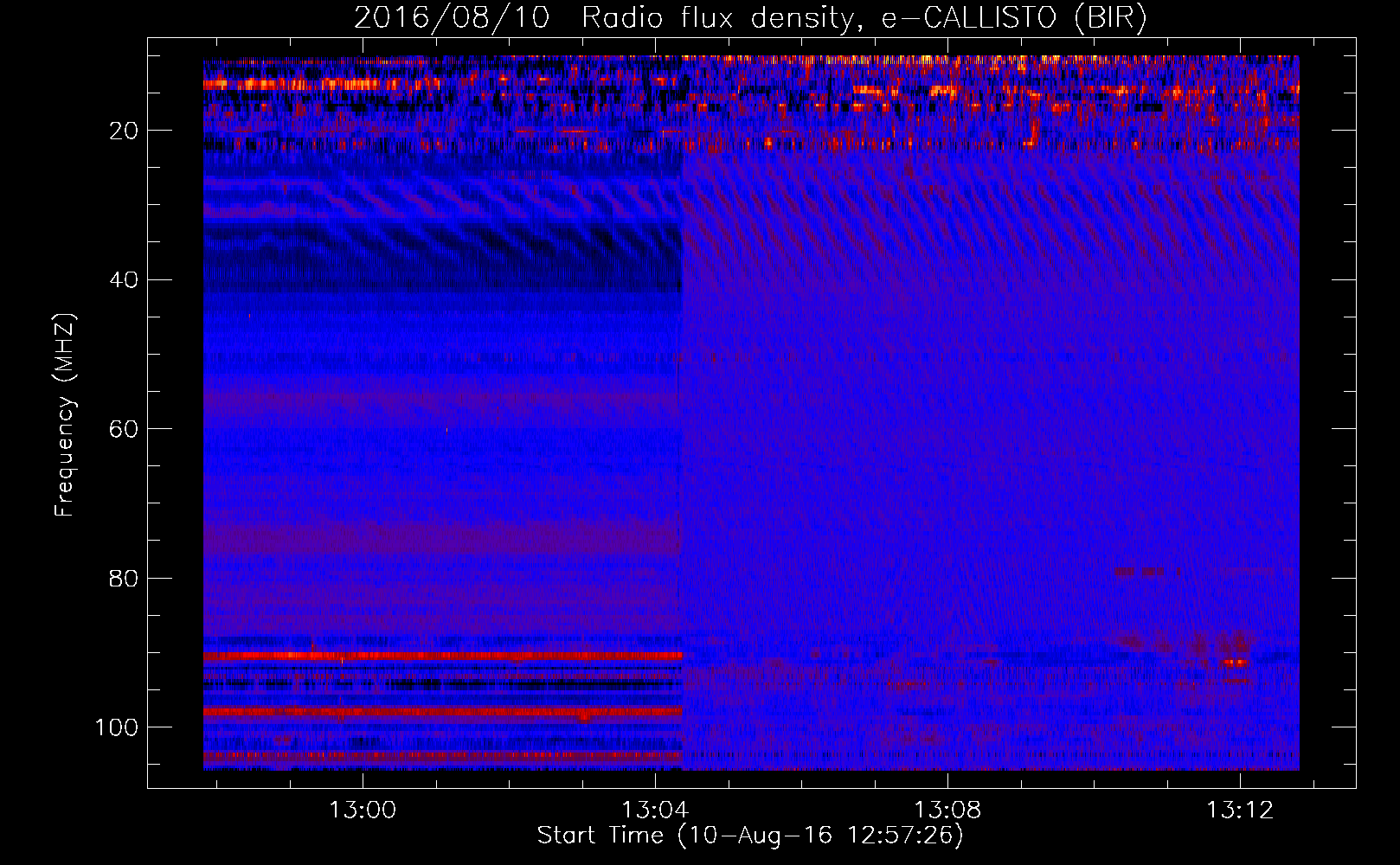
Task: Click the '40' frequency axis label
Action: pos(125,279)
